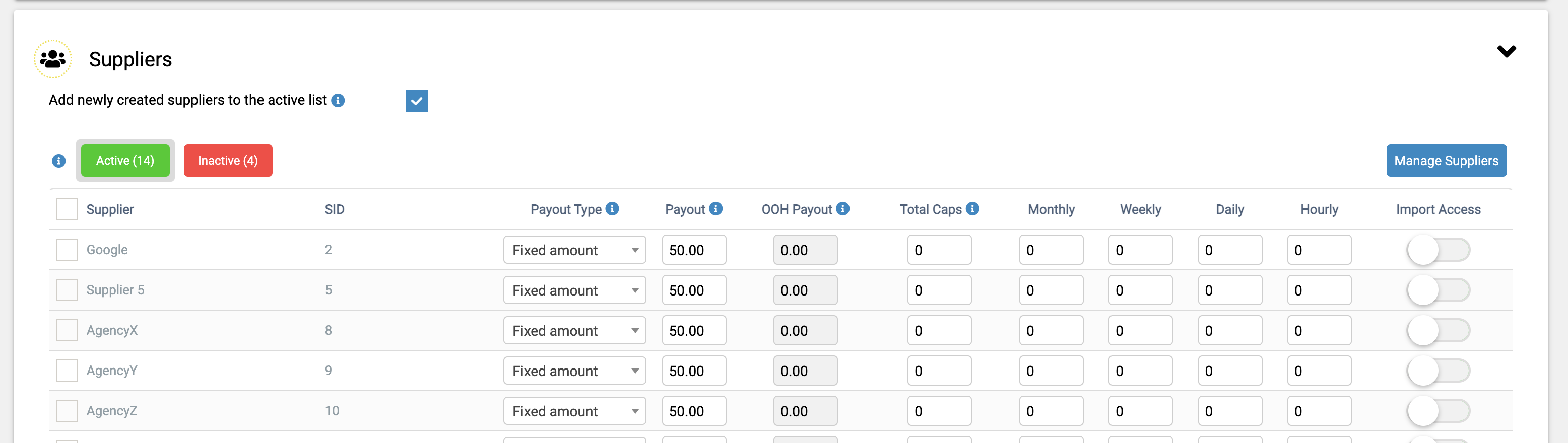
Task: Select the AgencyX row checkbox
Action: (x=67, y=330)
